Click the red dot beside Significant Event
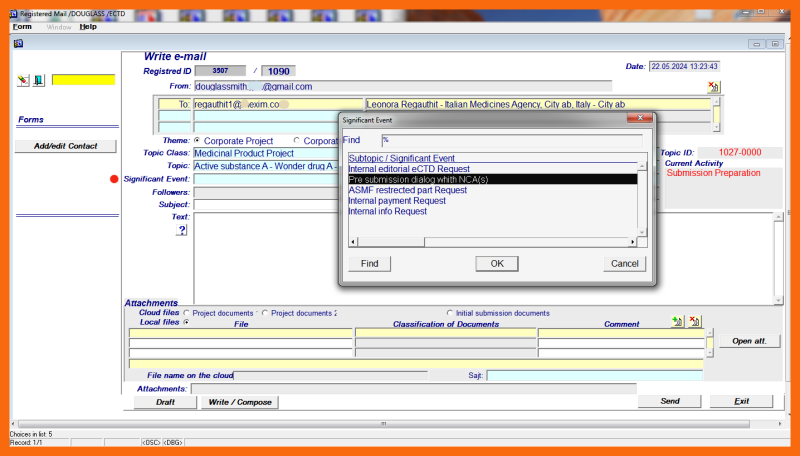 click(115, 180)
